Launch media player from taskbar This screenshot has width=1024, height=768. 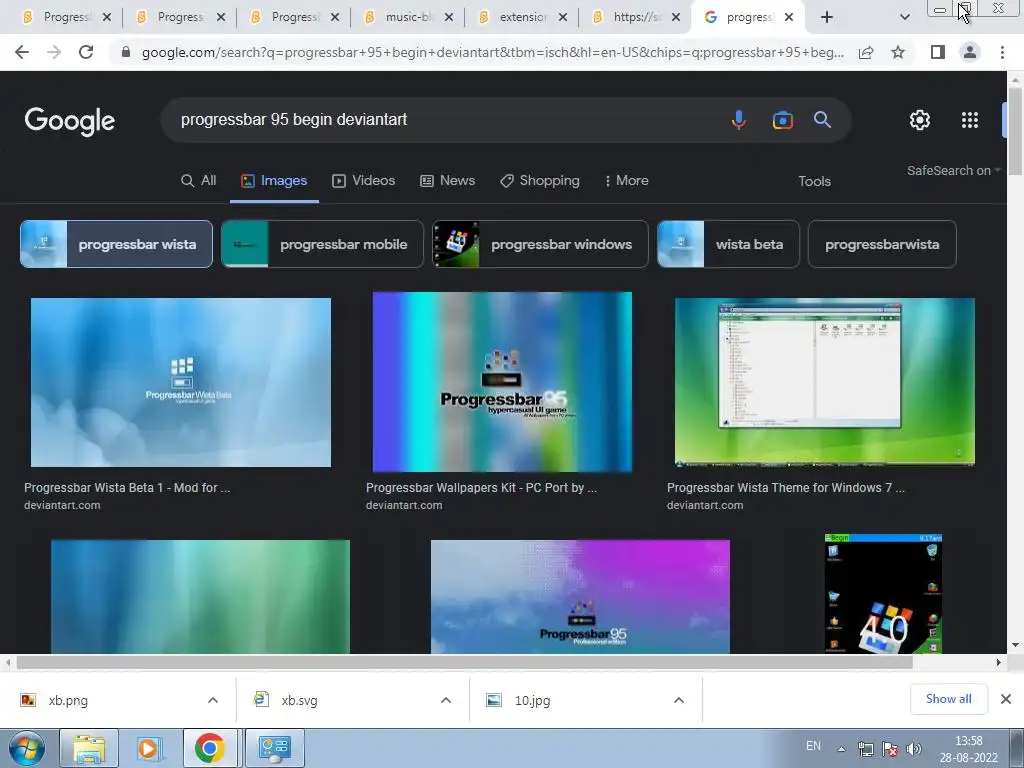(148, 748)
